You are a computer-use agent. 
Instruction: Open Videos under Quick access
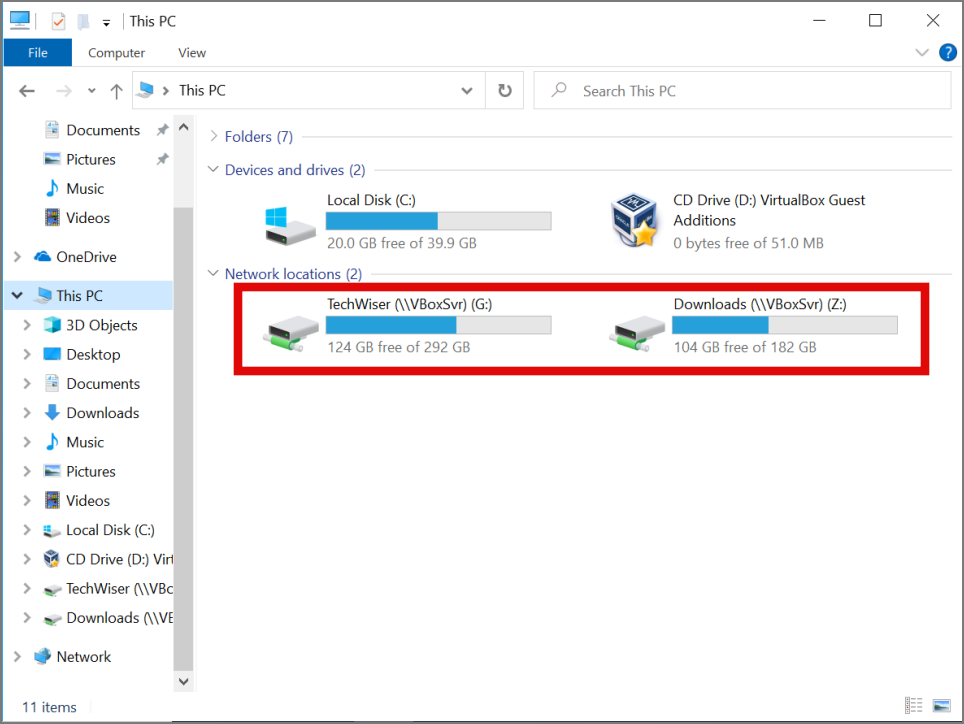[x=77, y=218]
